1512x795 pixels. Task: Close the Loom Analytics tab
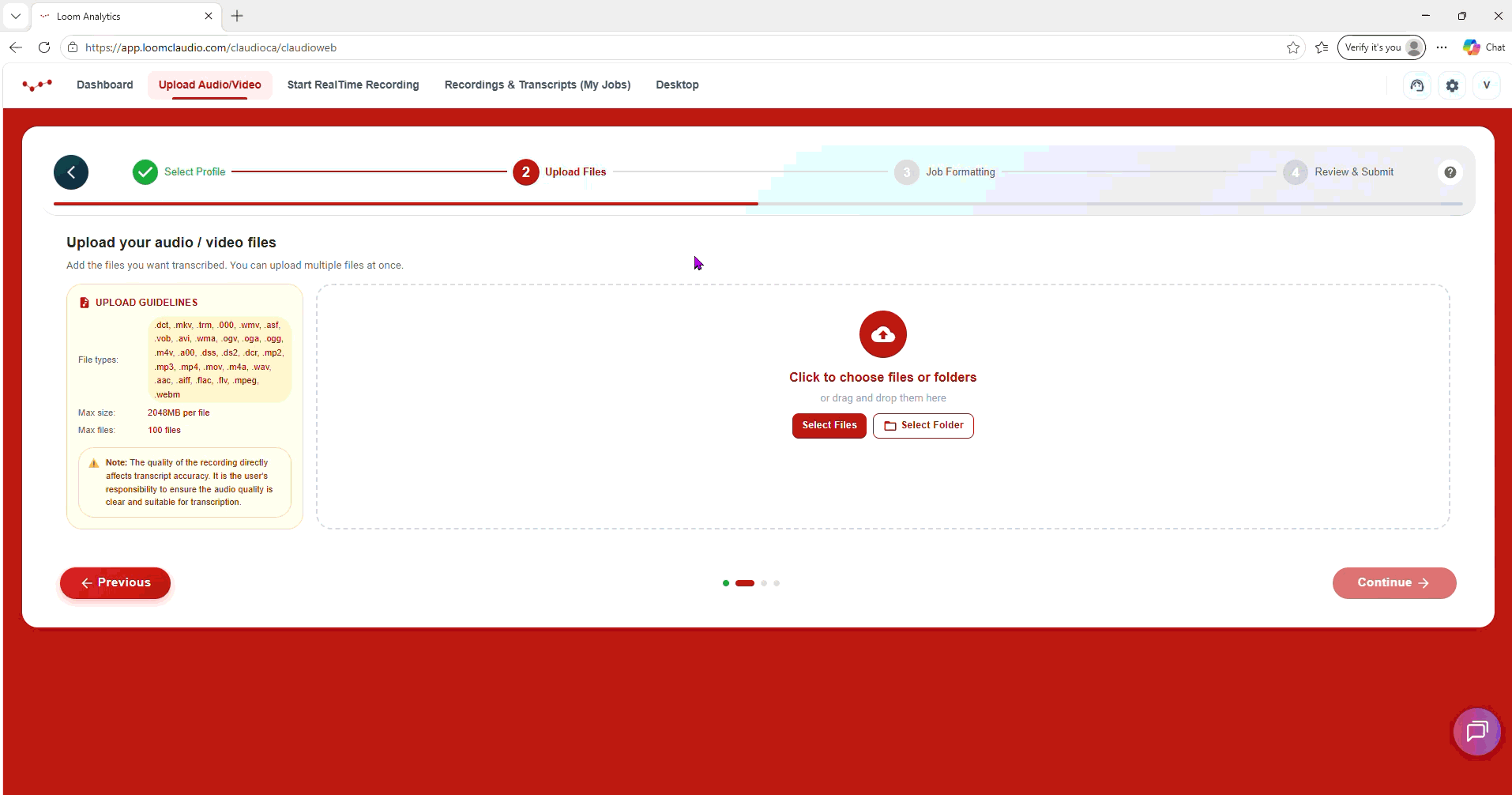[x=209, y=16]
